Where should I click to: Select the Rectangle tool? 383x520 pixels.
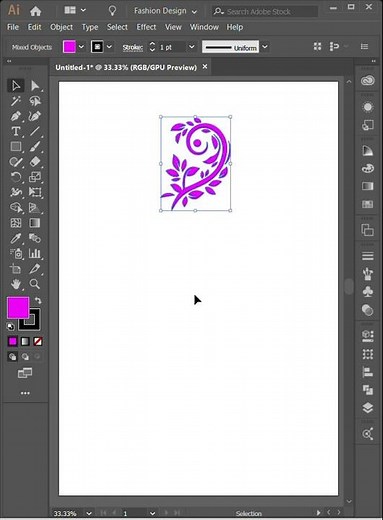16,147
